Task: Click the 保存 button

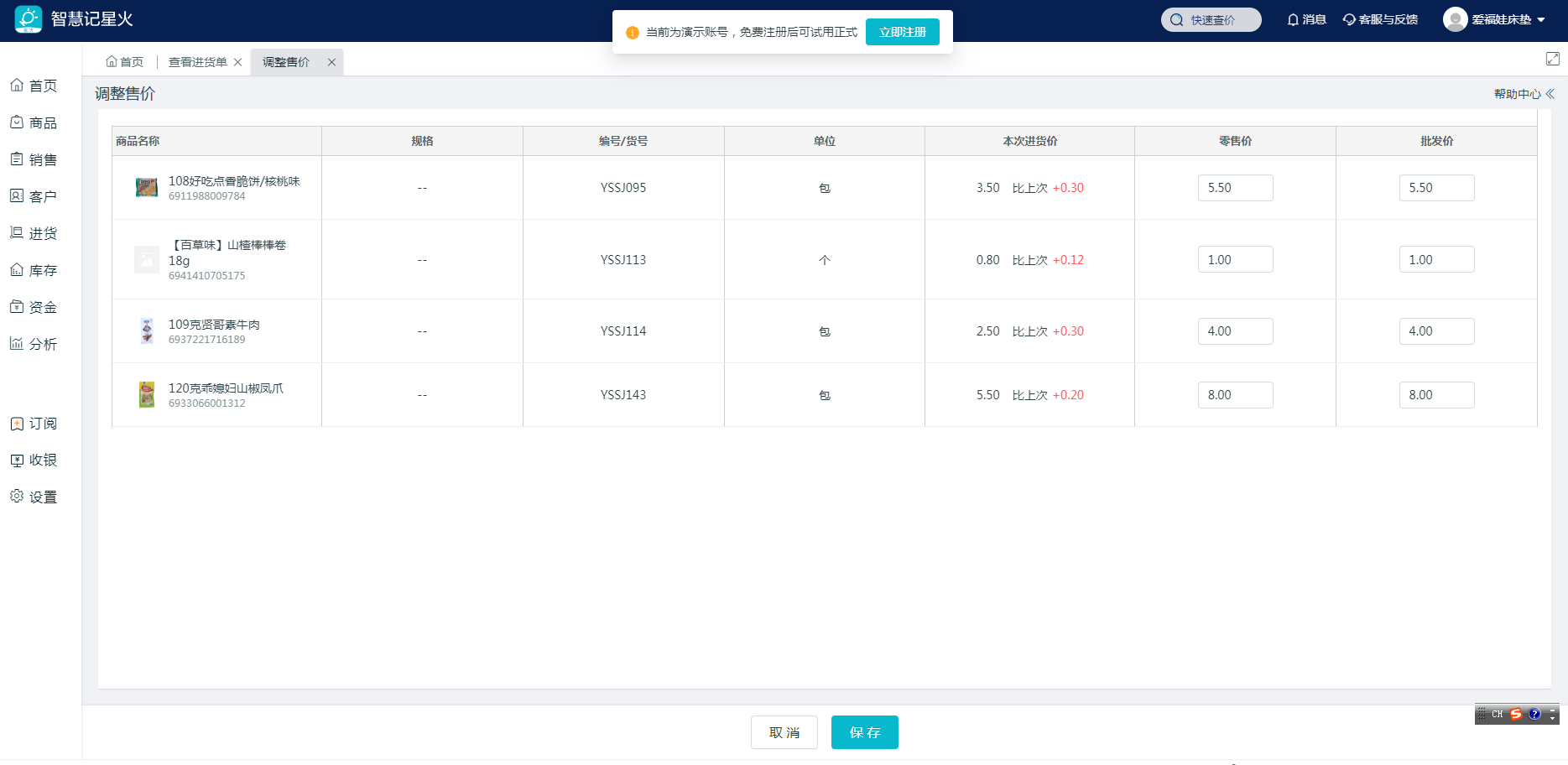Action: [x=864, y=732]
